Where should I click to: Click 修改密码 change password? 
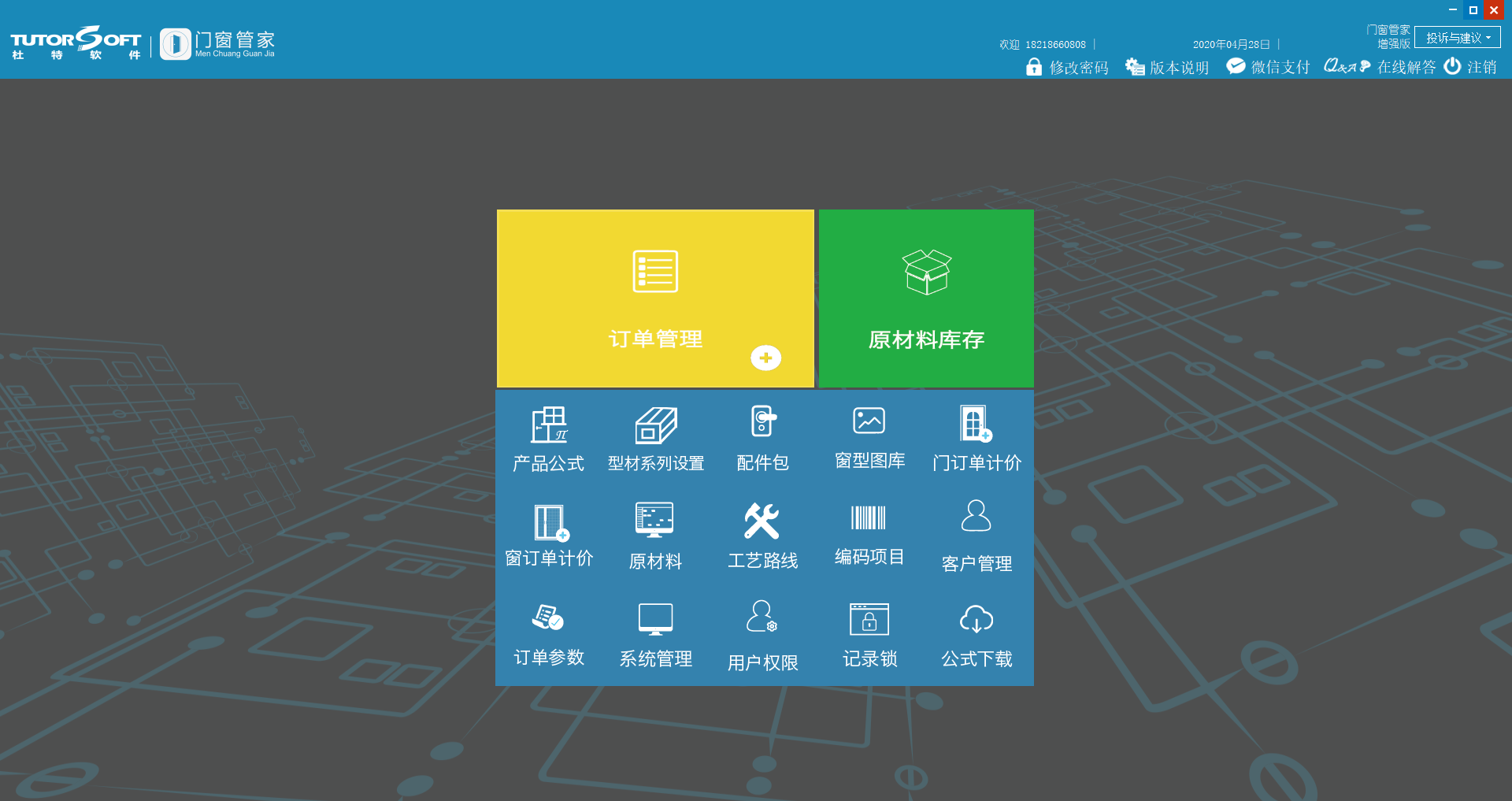click(x=1067, y=67)
